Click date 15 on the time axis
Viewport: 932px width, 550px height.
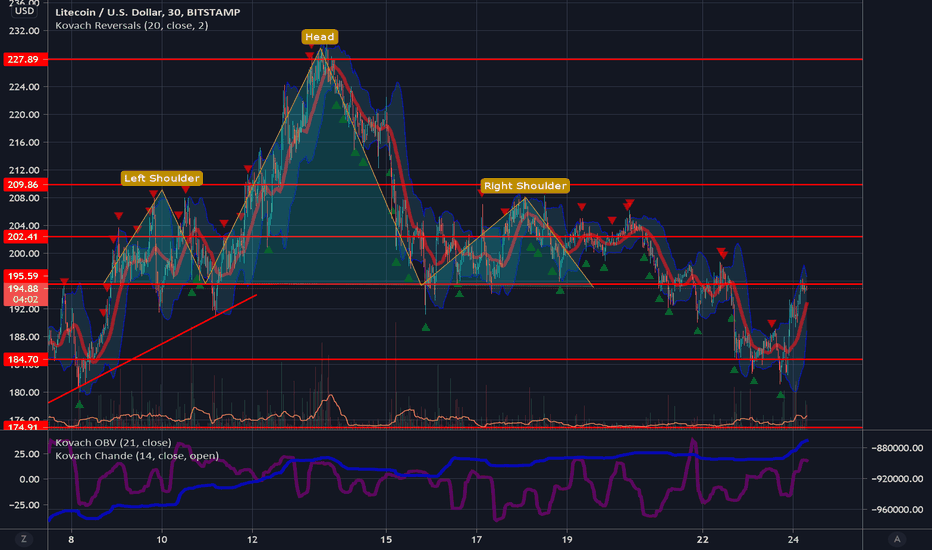tap(386, 539)
